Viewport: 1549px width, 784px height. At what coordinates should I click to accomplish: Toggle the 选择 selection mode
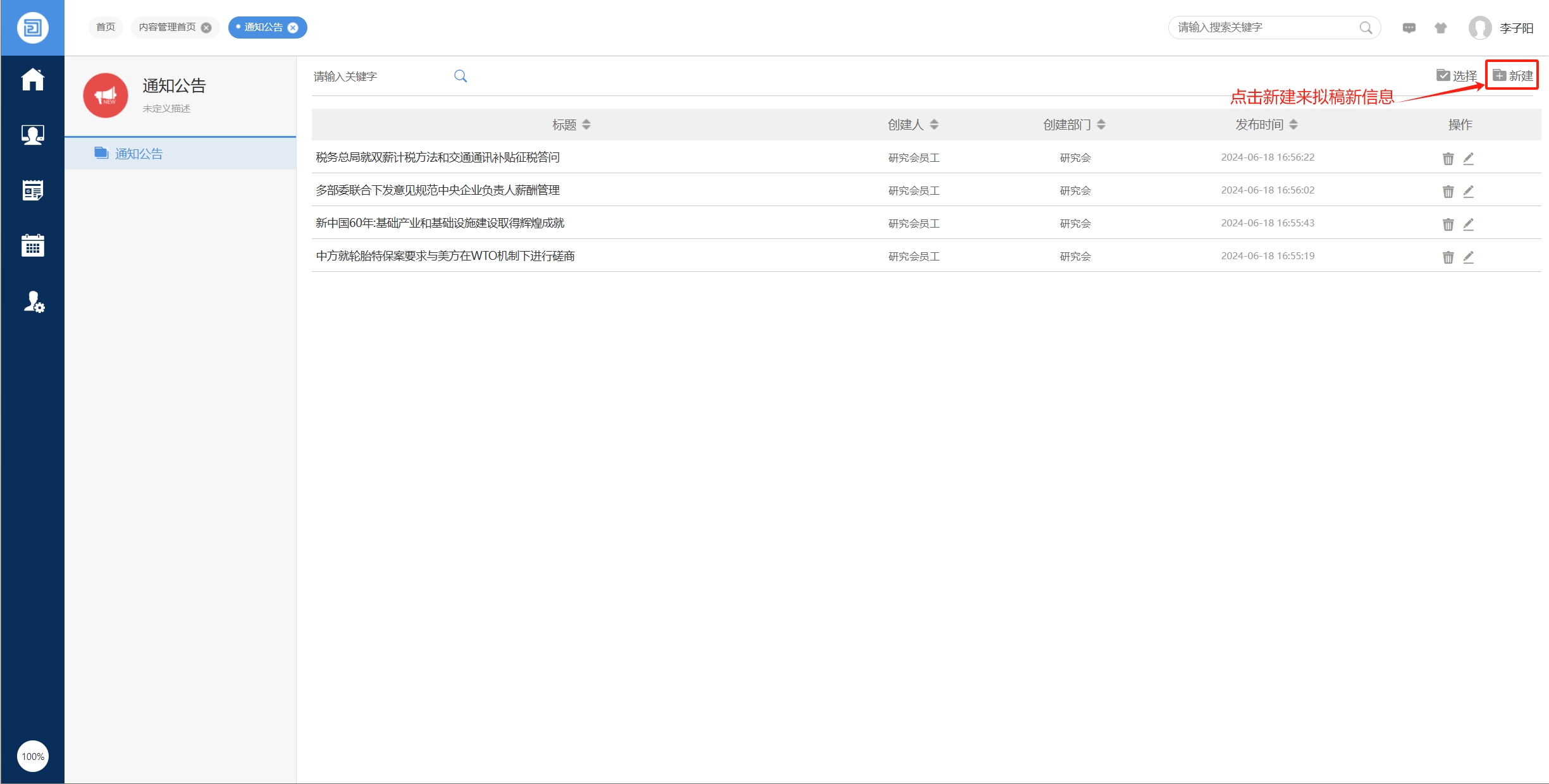click(x=1456, y=76)
